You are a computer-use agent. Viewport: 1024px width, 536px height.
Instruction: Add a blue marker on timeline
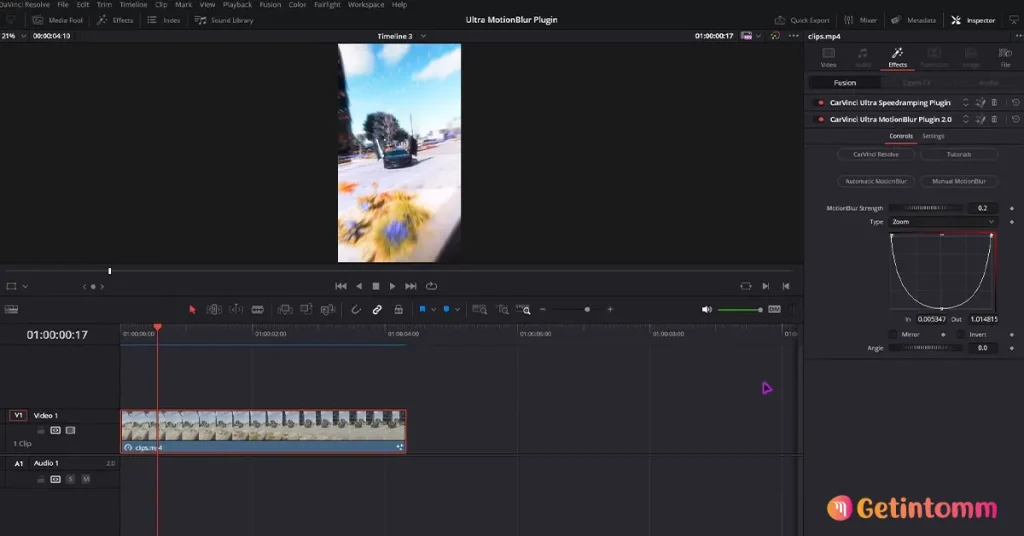[447, 309]
